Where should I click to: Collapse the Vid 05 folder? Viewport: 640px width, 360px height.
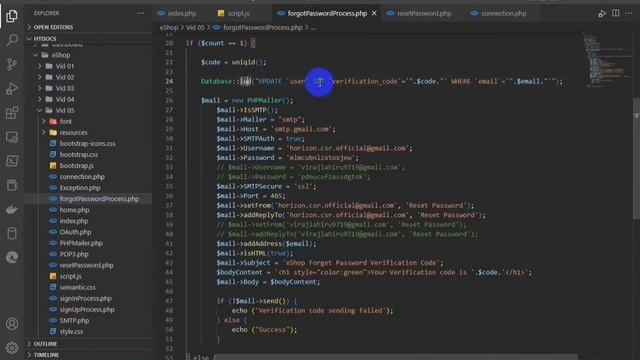click(64, 110)
